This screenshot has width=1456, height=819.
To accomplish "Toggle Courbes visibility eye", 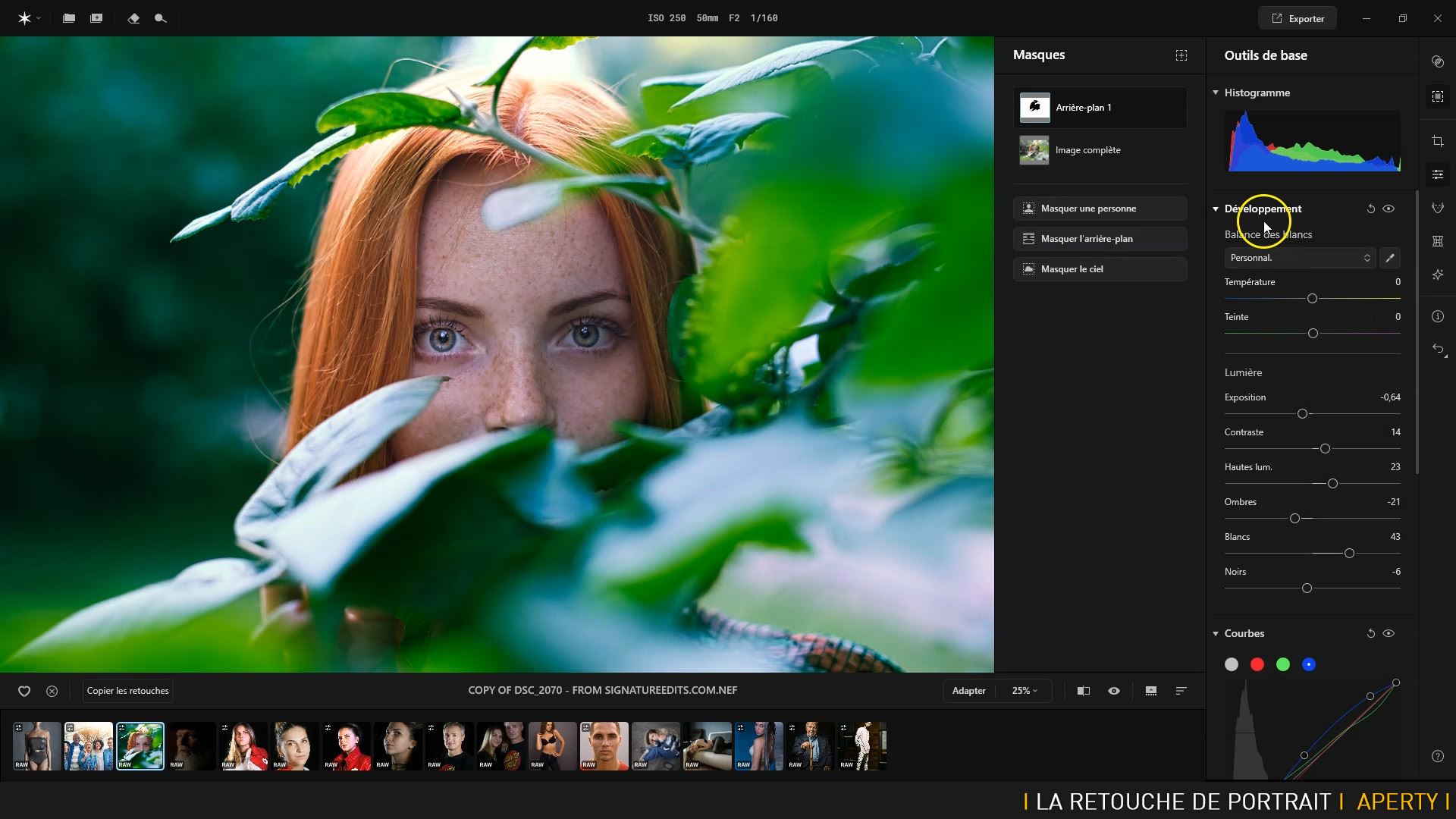I will [1389, 633].
